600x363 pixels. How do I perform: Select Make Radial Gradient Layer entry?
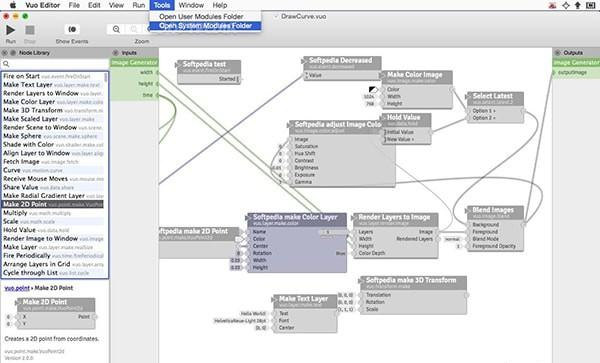click(53, 196)
